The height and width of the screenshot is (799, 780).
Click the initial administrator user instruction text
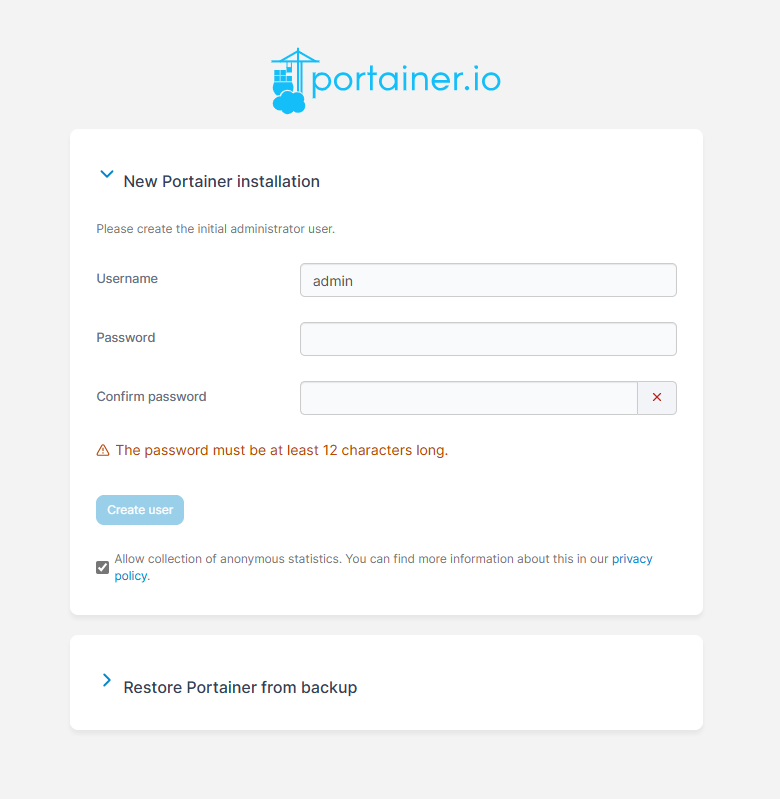pyautogui.click(x=216, y=229)
